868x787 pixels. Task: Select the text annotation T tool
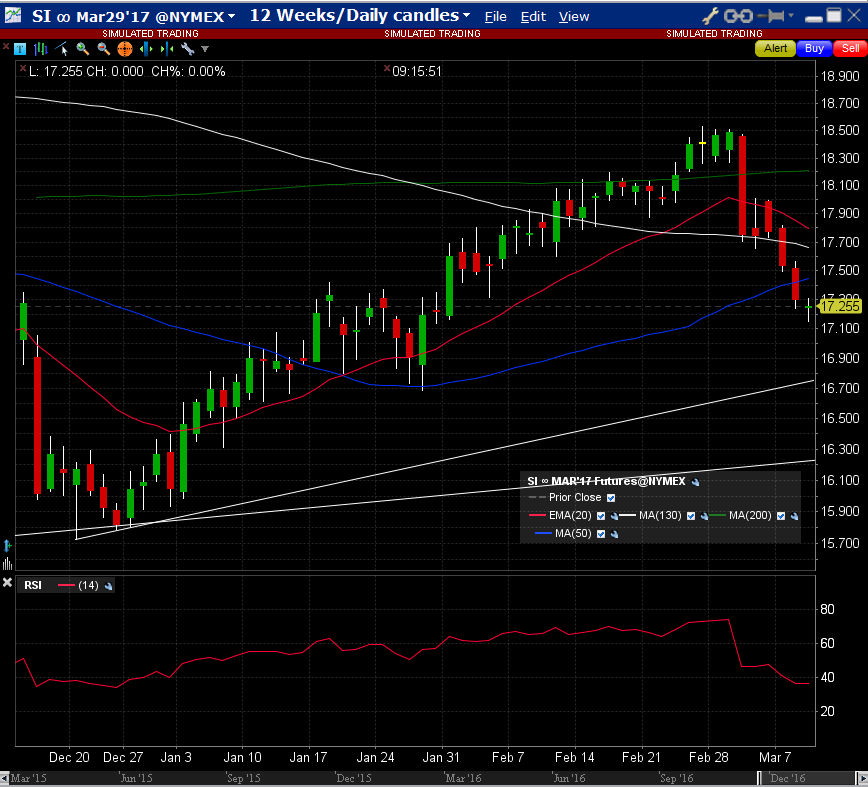(21, 49)
